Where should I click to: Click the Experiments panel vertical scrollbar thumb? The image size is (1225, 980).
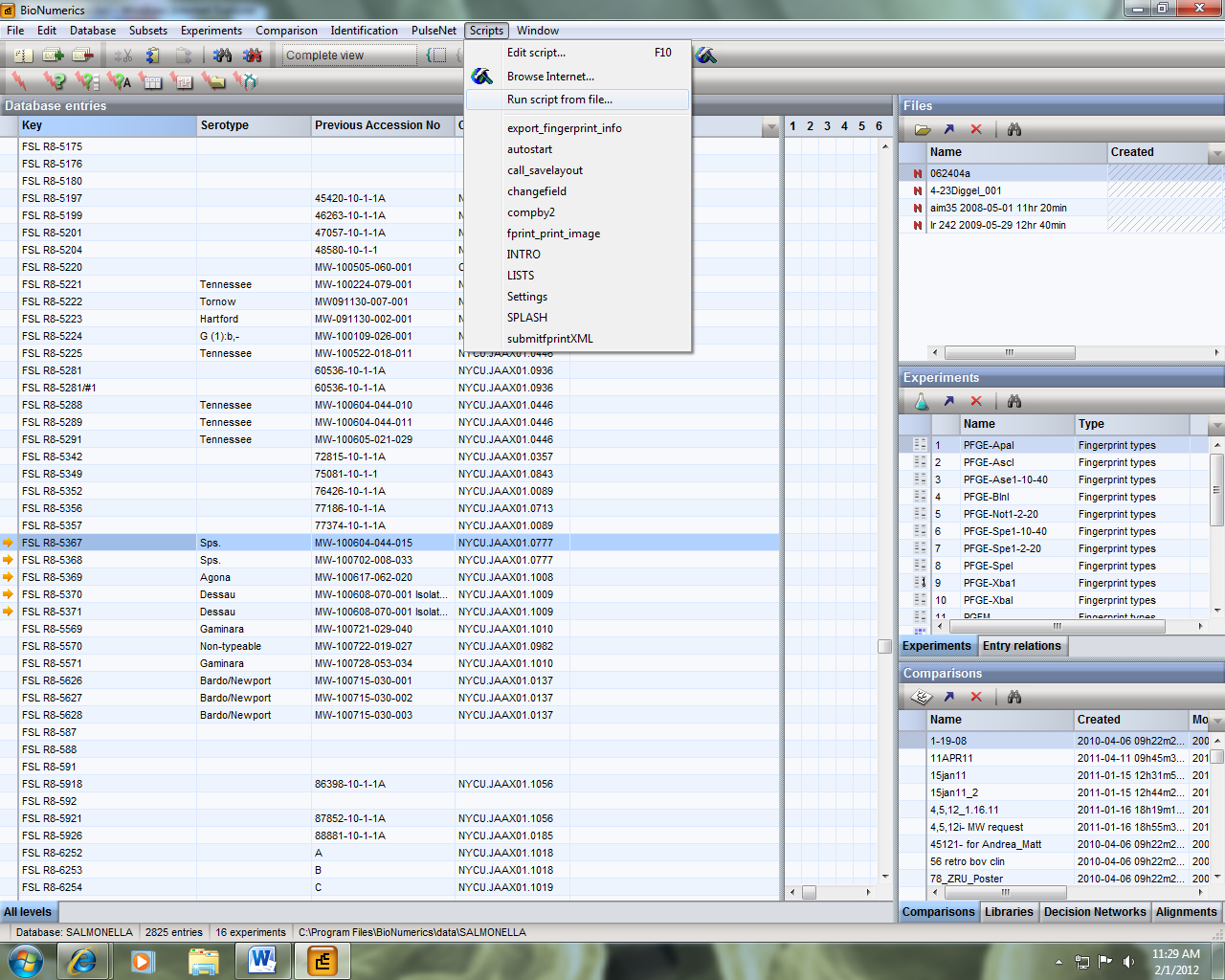pos(1217,489)
